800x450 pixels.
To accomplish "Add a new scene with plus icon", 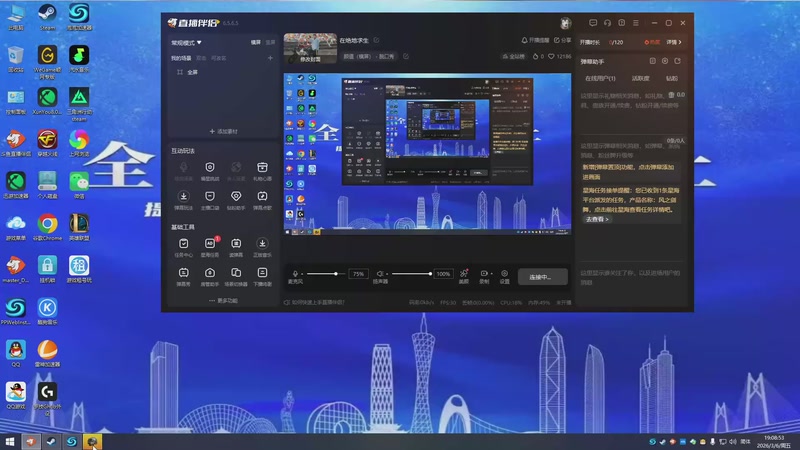I will click(270, 58).
